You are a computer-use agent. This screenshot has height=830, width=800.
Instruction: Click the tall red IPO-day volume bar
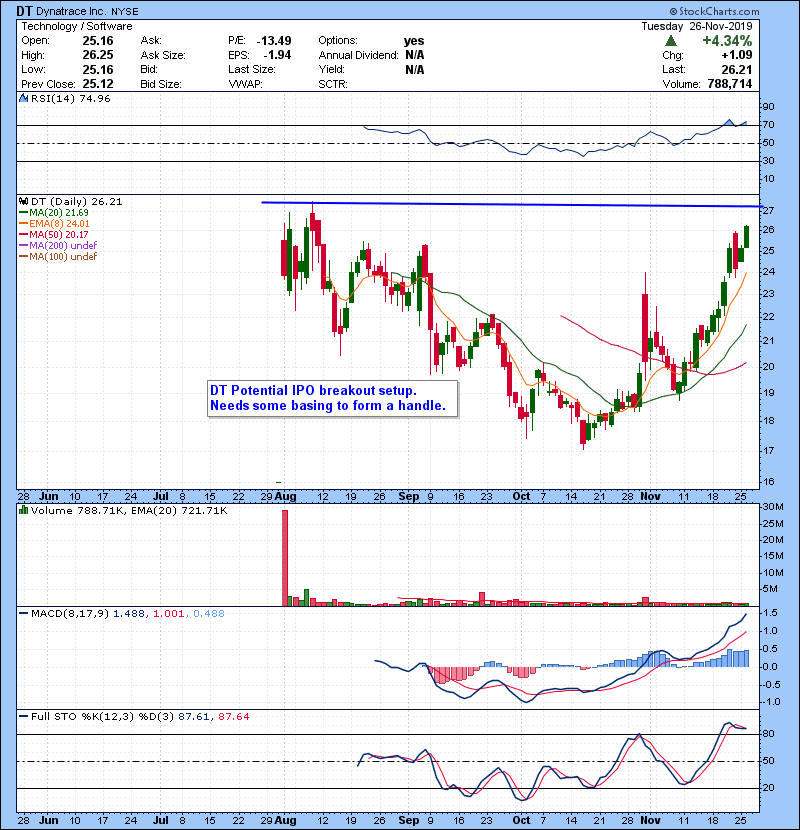[285, 557]
